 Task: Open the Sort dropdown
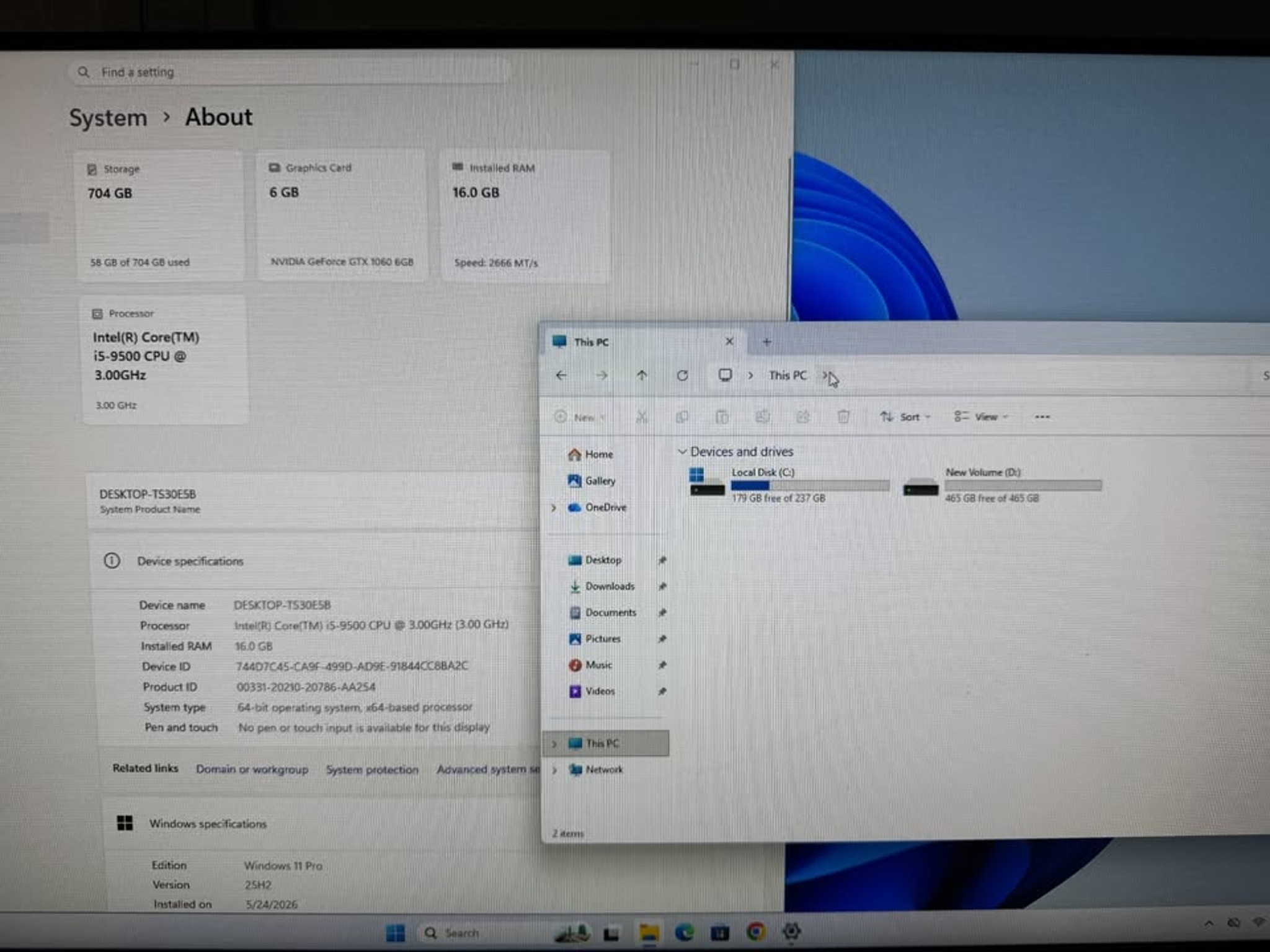905,417
